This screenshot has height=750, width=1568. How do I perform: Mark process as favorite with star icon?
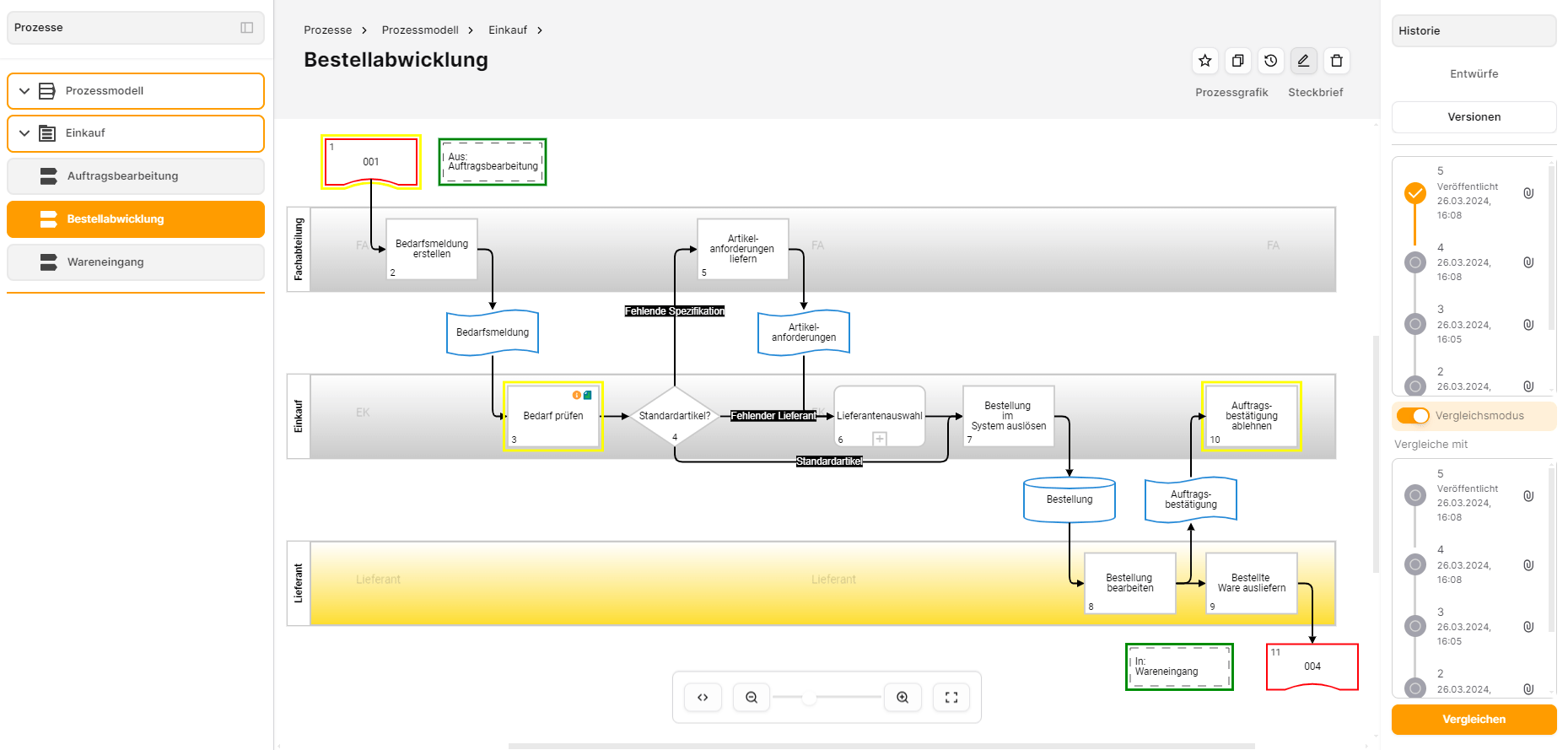1204,61
